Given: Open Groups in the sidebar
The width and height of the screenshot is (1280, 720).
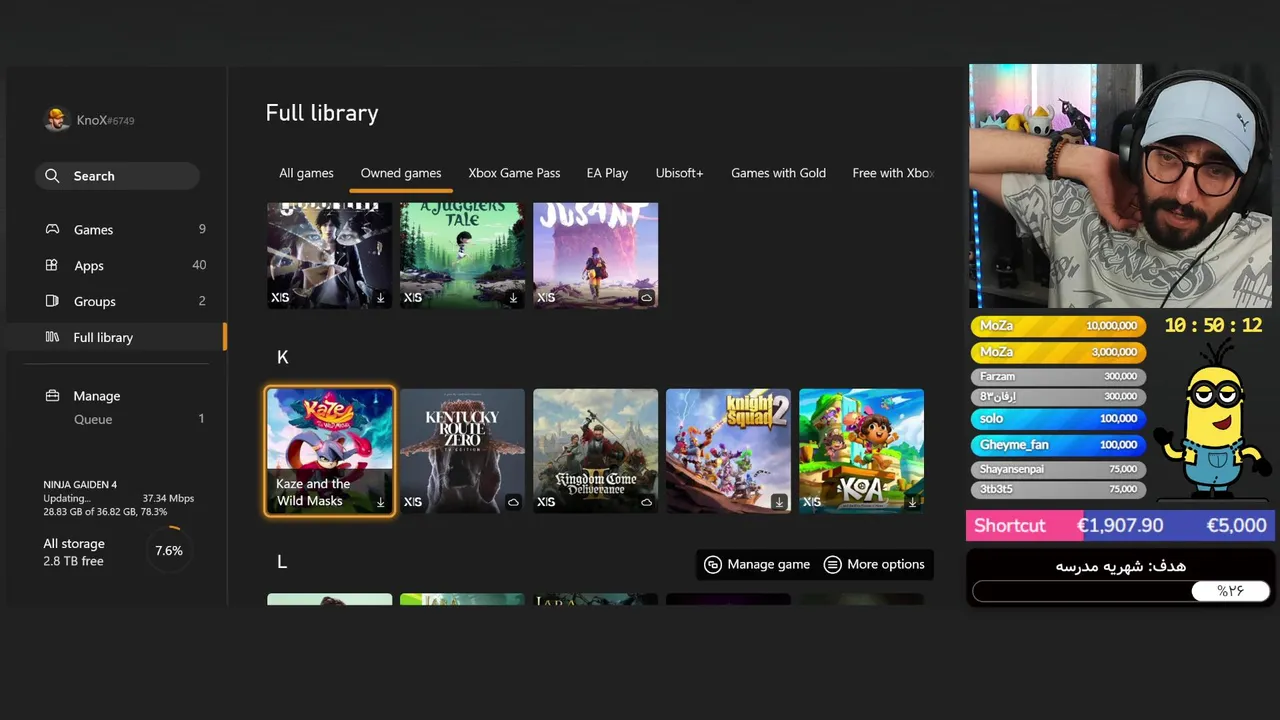Looking at the screenshot, I should pyautogui.click(x=118, y=302).
